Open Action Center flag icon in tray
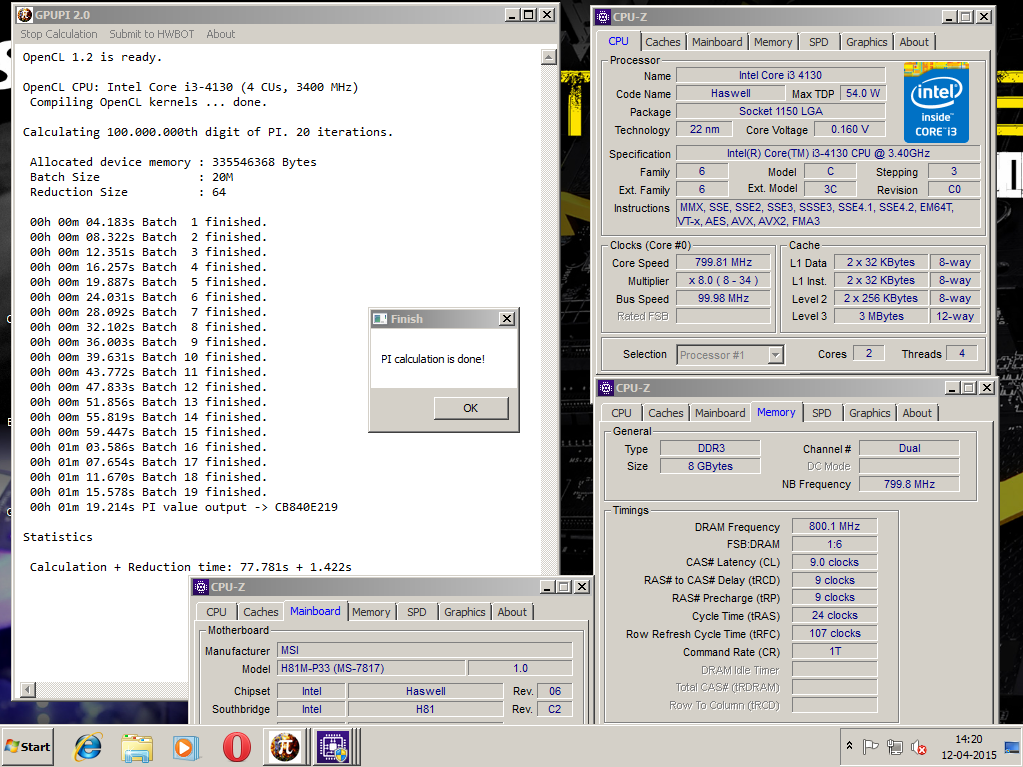 [x=870, y=747]
